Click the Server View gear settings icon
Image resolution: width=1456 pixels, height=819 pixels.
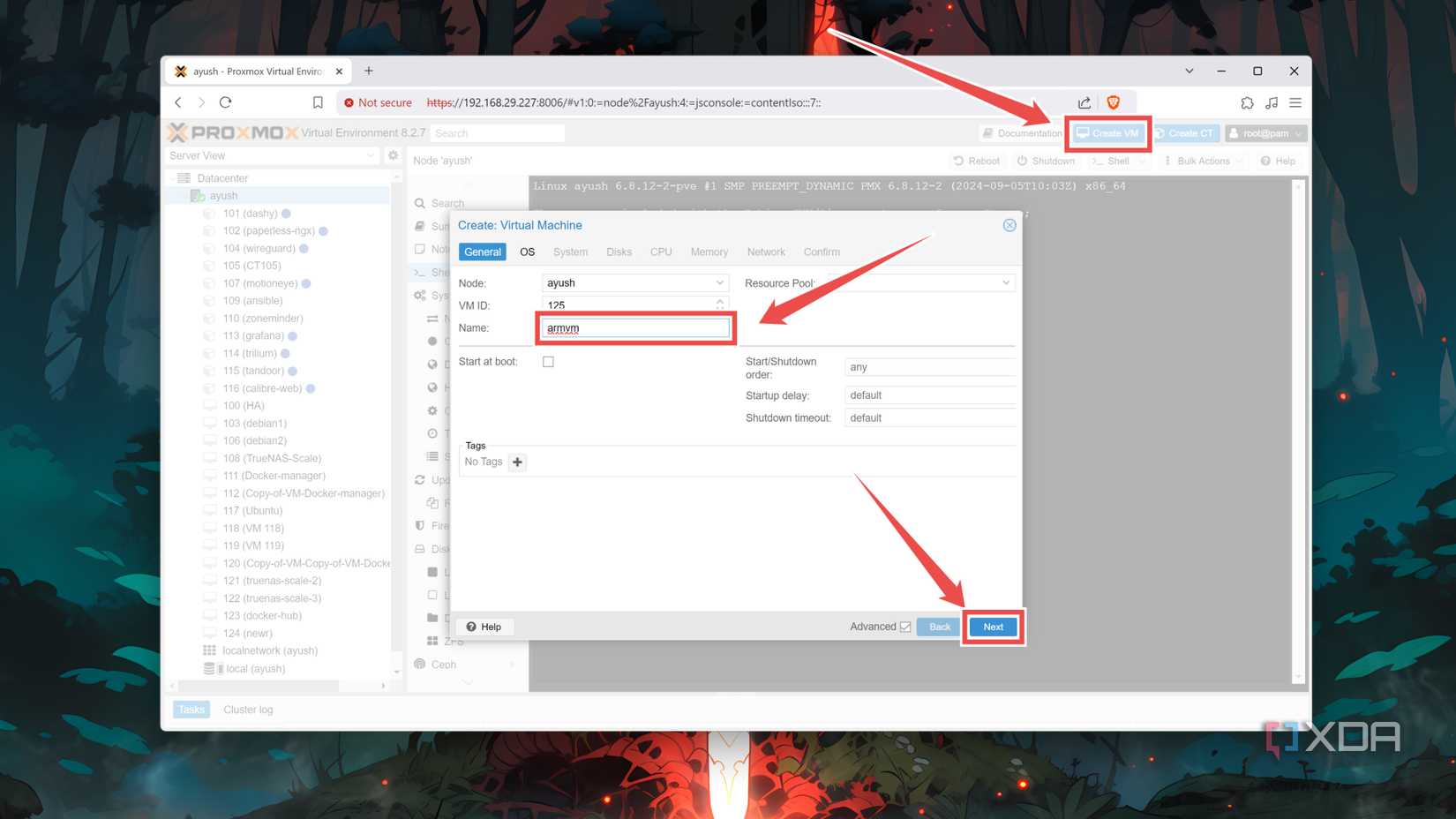coord(394,155)
